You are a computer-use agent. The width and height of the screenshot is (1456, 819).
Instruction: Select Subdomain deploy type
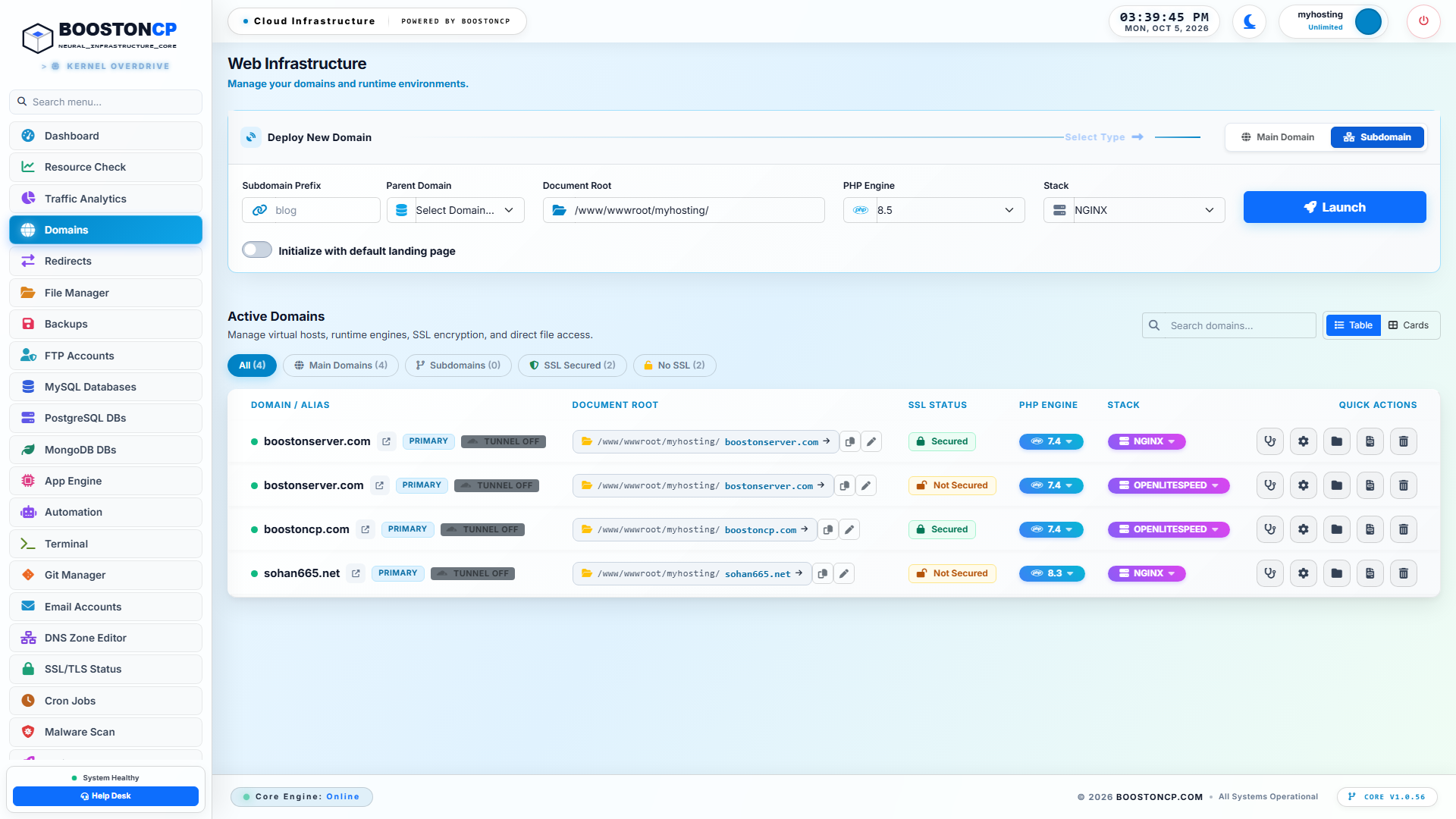(1377, 137)
